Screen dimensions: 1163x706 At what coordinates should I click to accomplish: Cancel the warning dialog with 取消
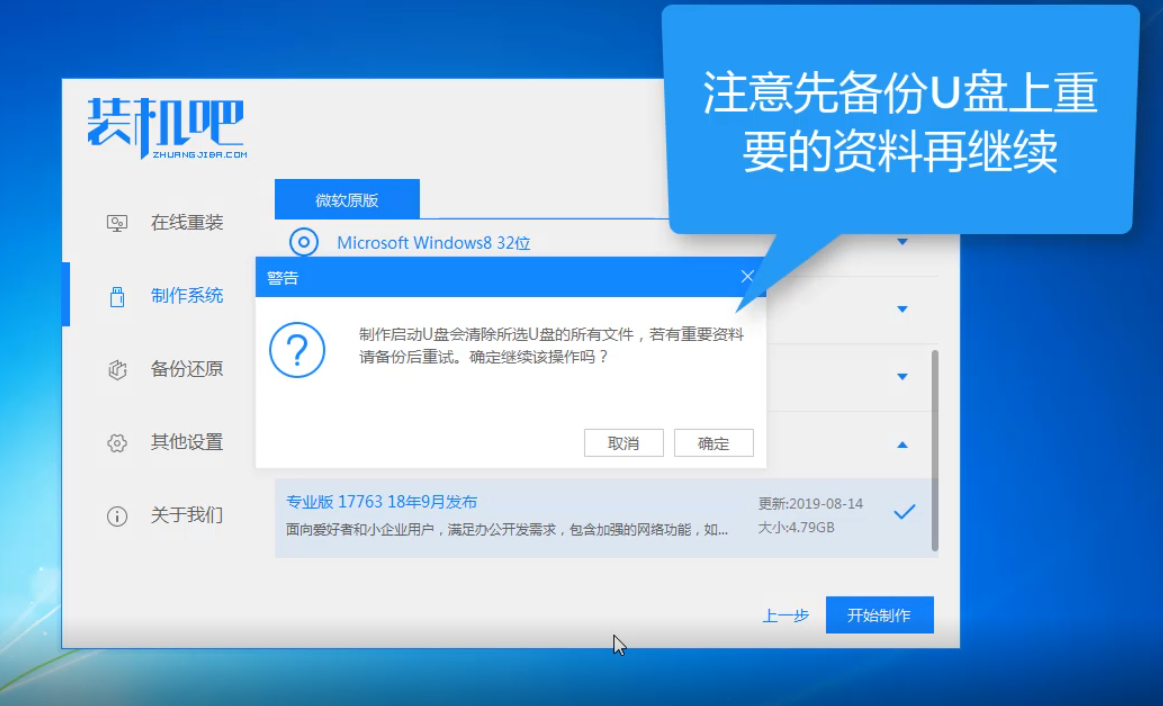[623, 442]
